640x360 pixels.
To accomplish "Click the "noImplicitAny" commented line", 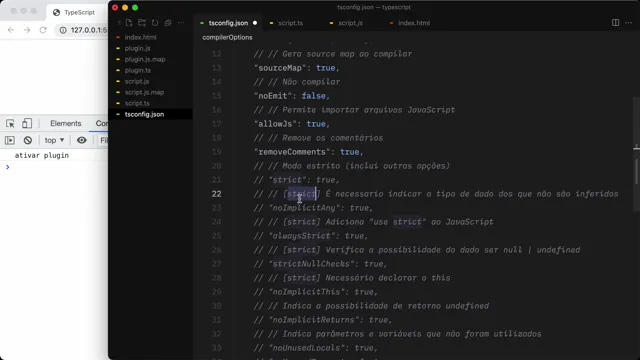I will [313, 208].
